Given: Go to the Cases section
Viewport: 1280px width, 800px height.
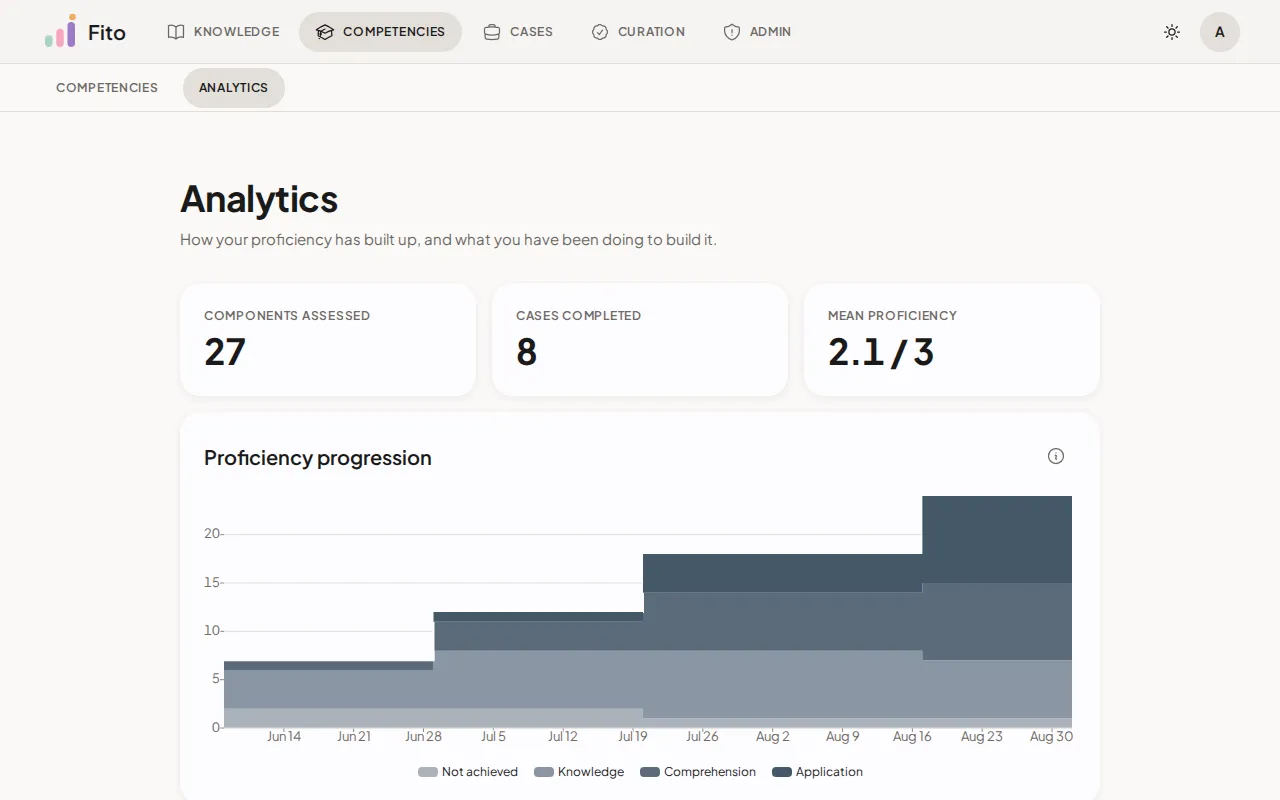Looking at the screenshot, I should pos(518,32).
